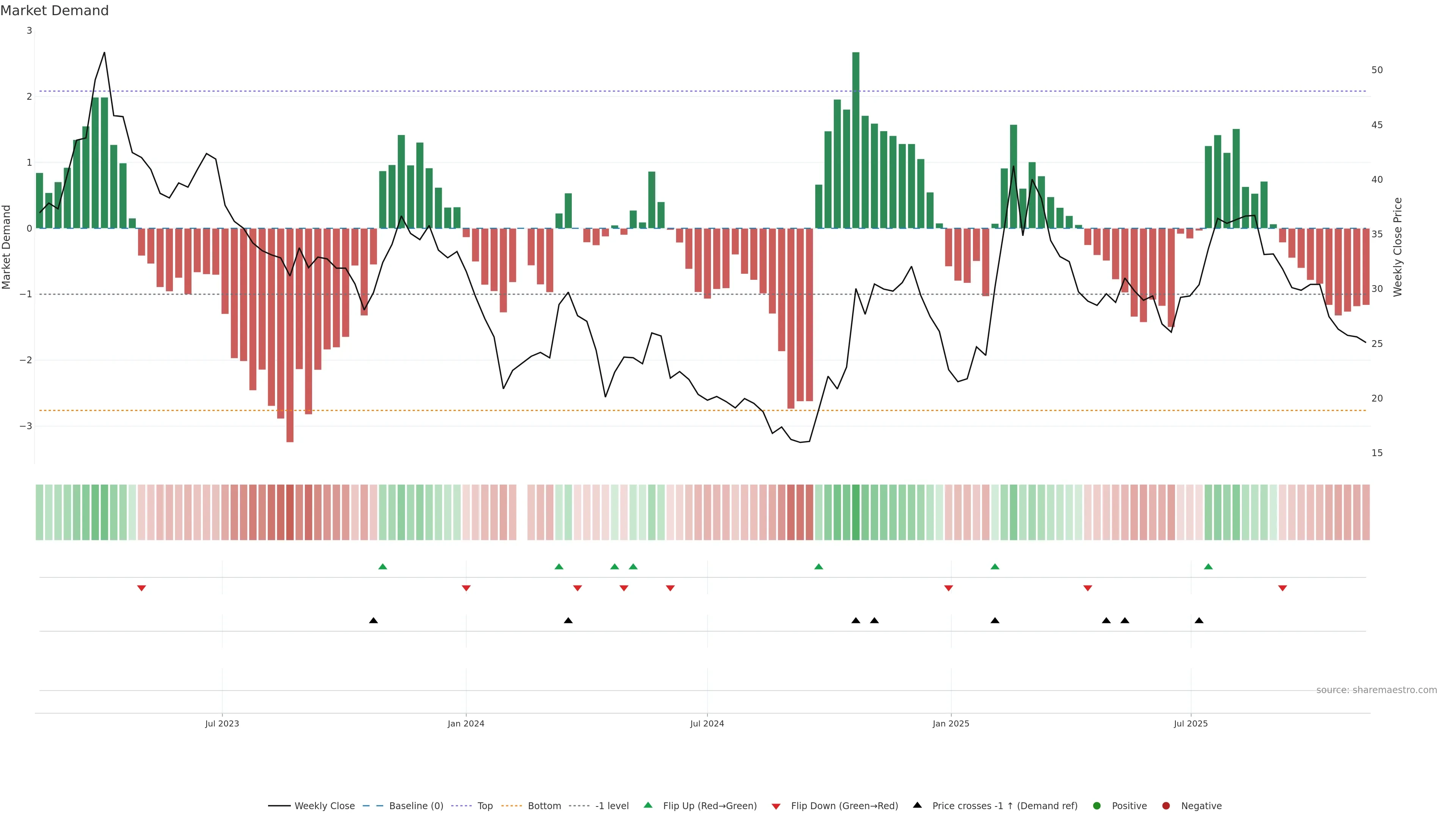The image size is (1456, 819).
Task: Click the last black price-cross triangle marker
Action: point(1199,621)
